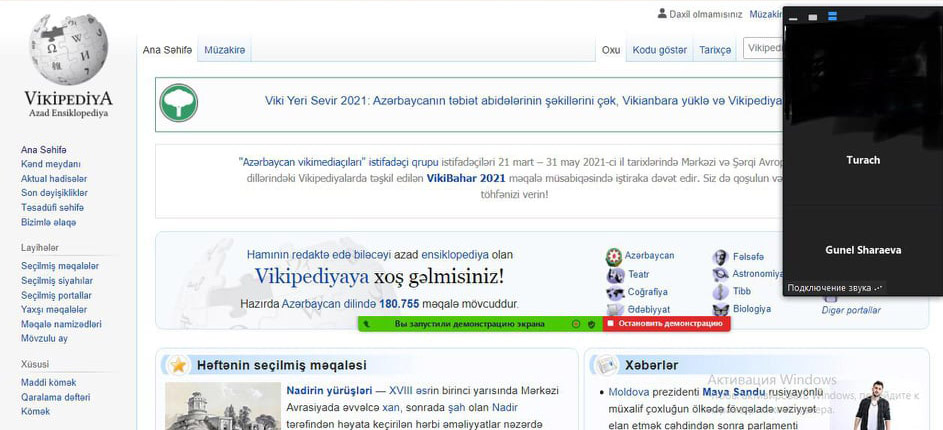The image size is (943, 430).
Task: Open Aktual hadisələr sidebar link
Action: tap(54, 179)
